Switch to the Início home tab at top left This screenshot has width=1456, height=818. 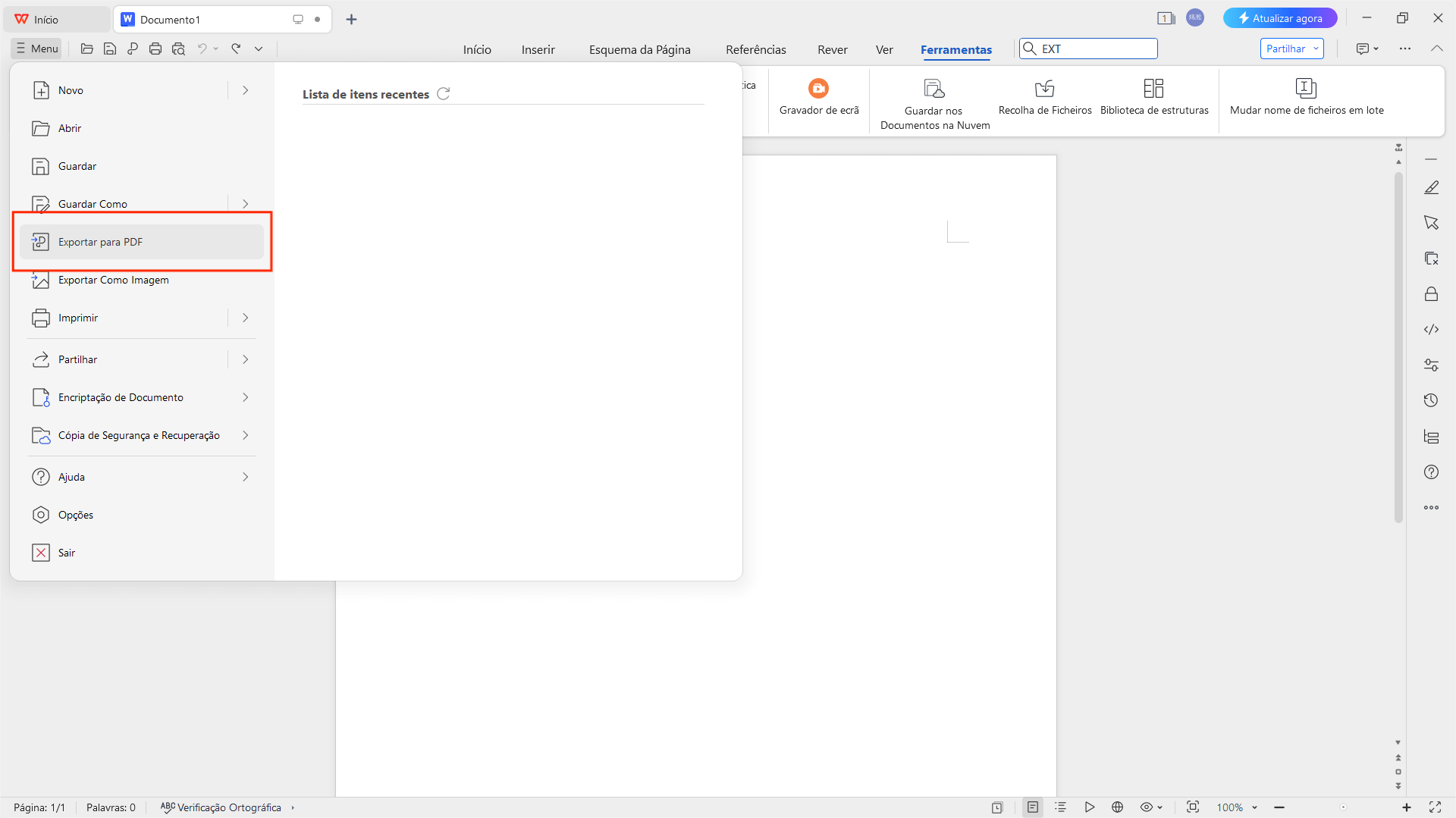[x=57, y=19]
